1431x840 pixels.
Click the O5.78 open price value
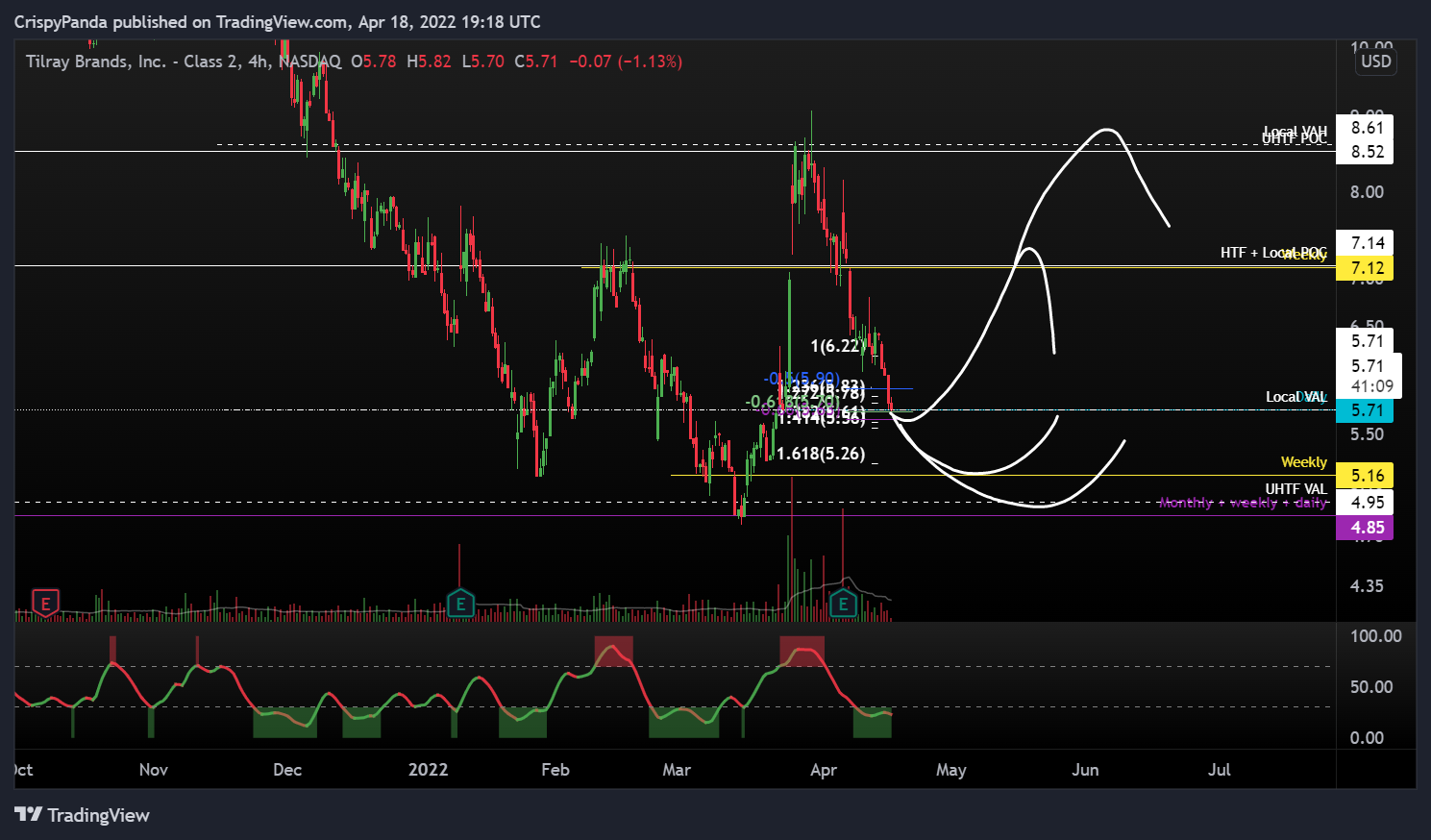374,62
